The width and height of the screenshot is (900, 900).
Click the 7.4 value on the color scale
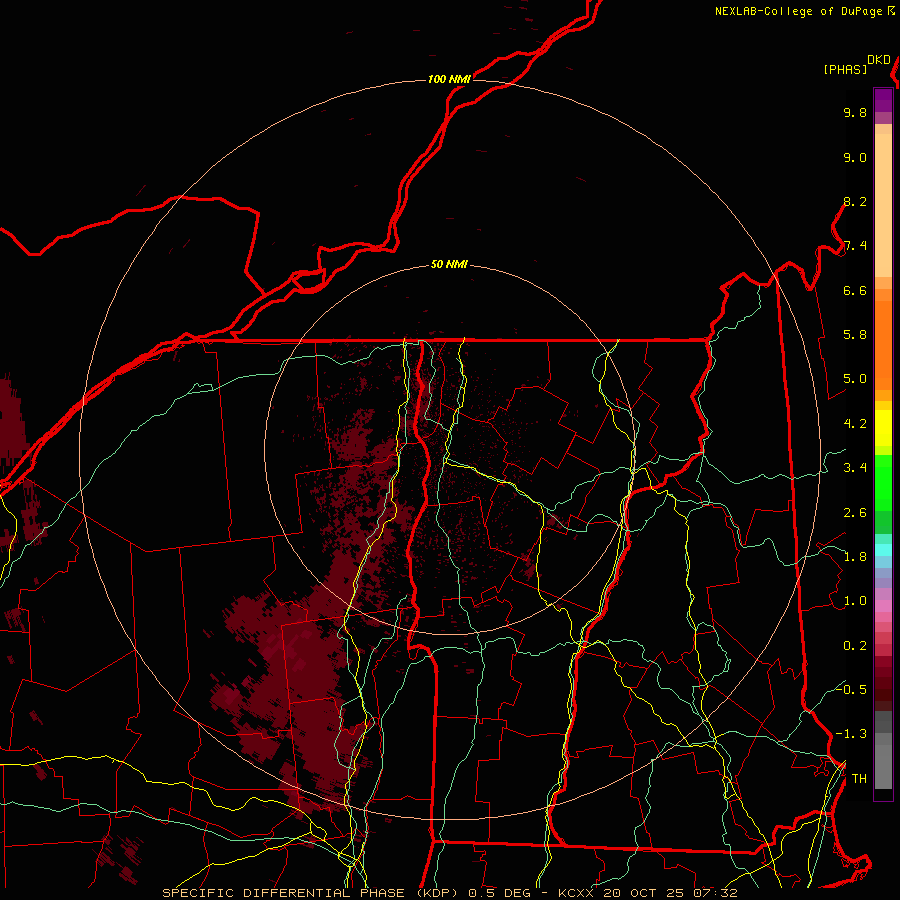[x=855, y=246]
